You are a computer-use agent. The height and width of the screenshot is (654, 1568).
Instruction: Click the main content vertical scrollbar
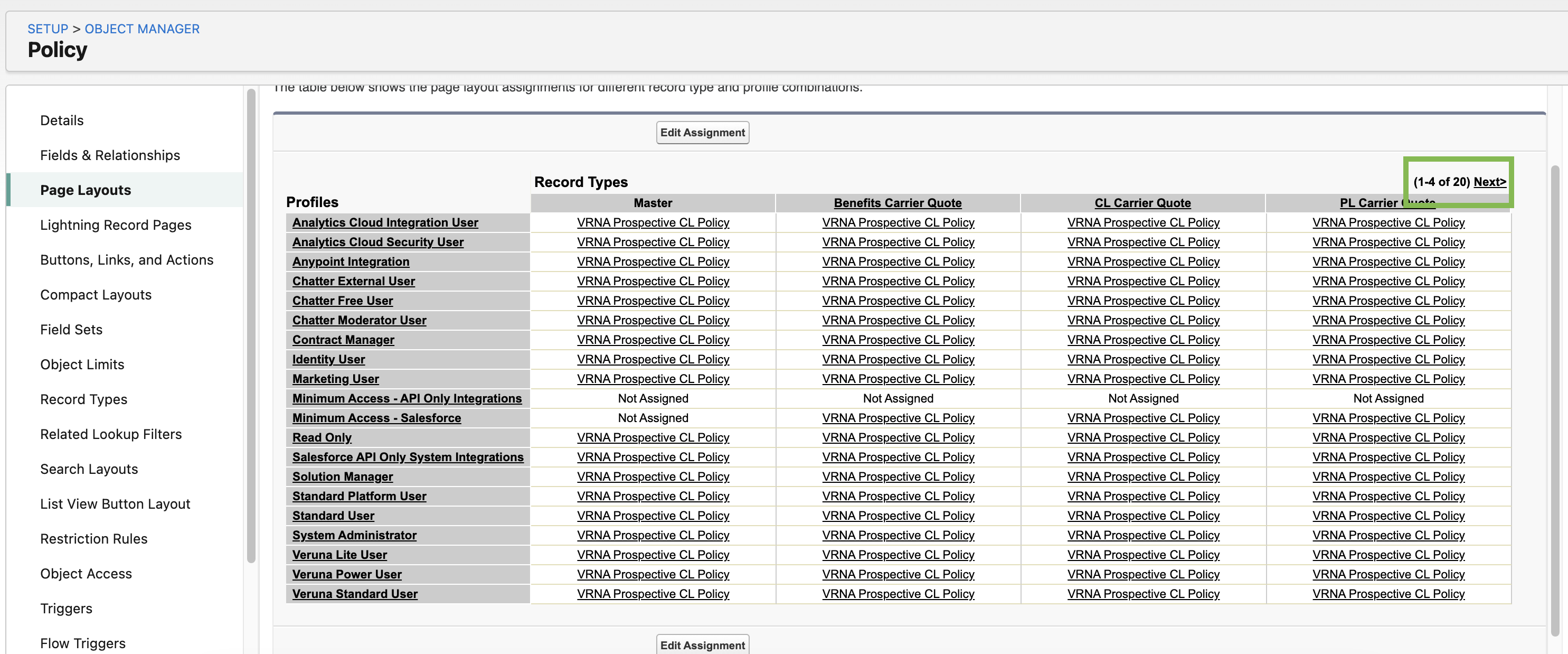tap(1555, 400)
